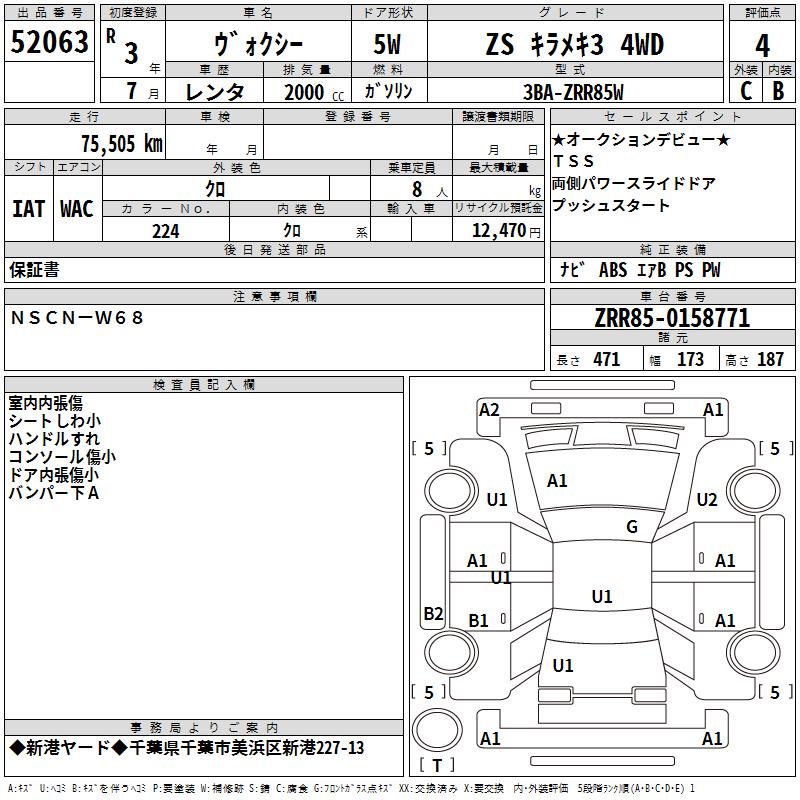Click the exterior color value クロ

(215, 190)
